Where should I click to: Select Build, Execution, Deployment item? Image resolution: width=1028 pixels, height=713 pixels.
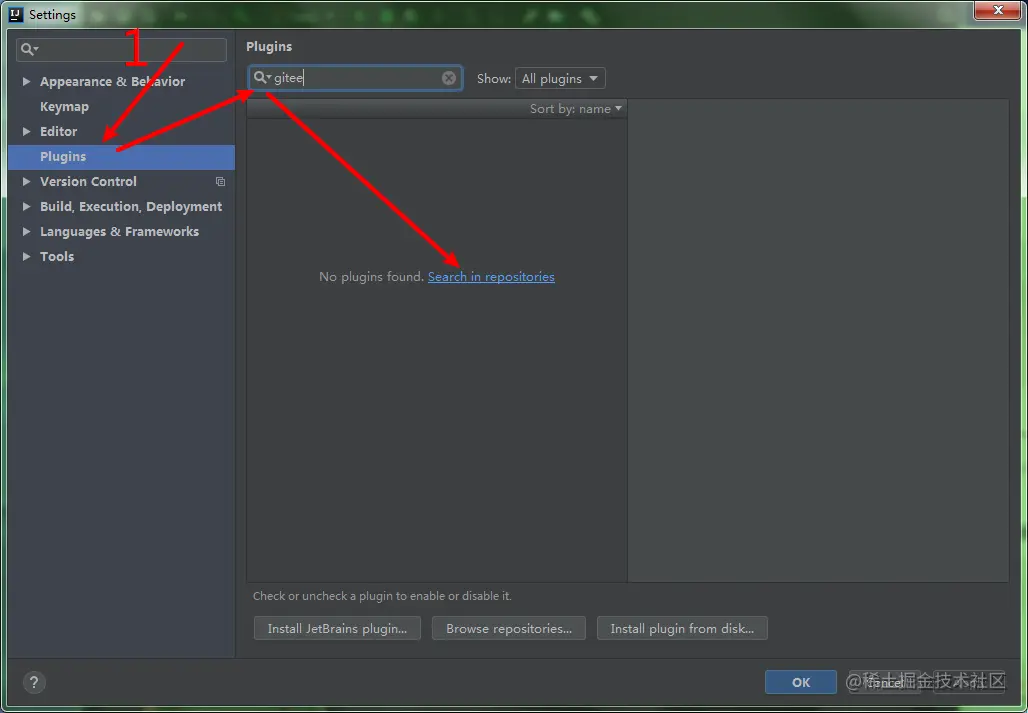[131, 206]
